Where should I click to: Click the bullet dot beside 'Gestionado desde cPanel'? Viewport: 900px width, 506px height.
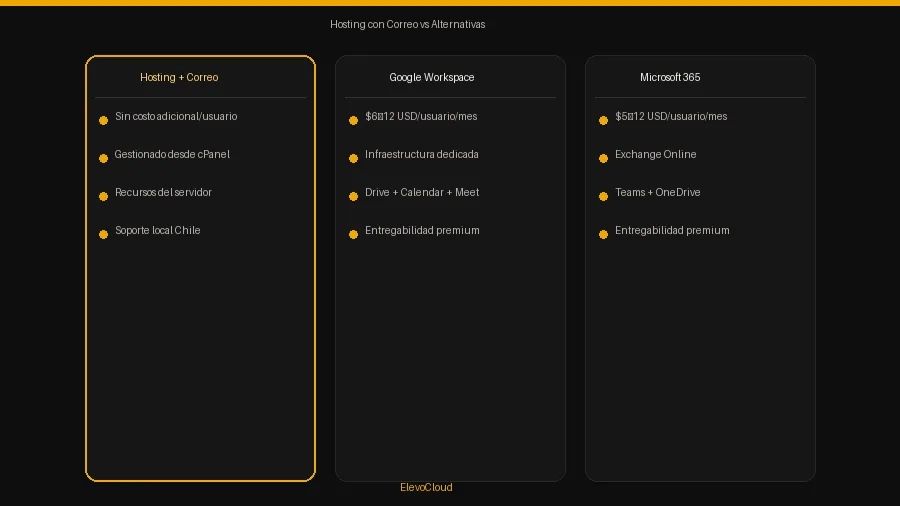[x=103, y=158]
